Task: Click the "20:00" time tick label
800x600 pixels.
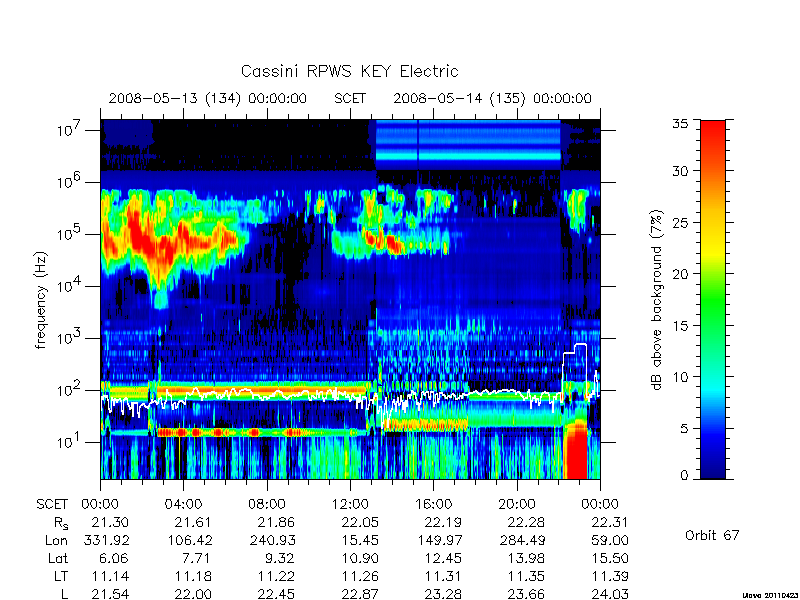Action: 517,505
